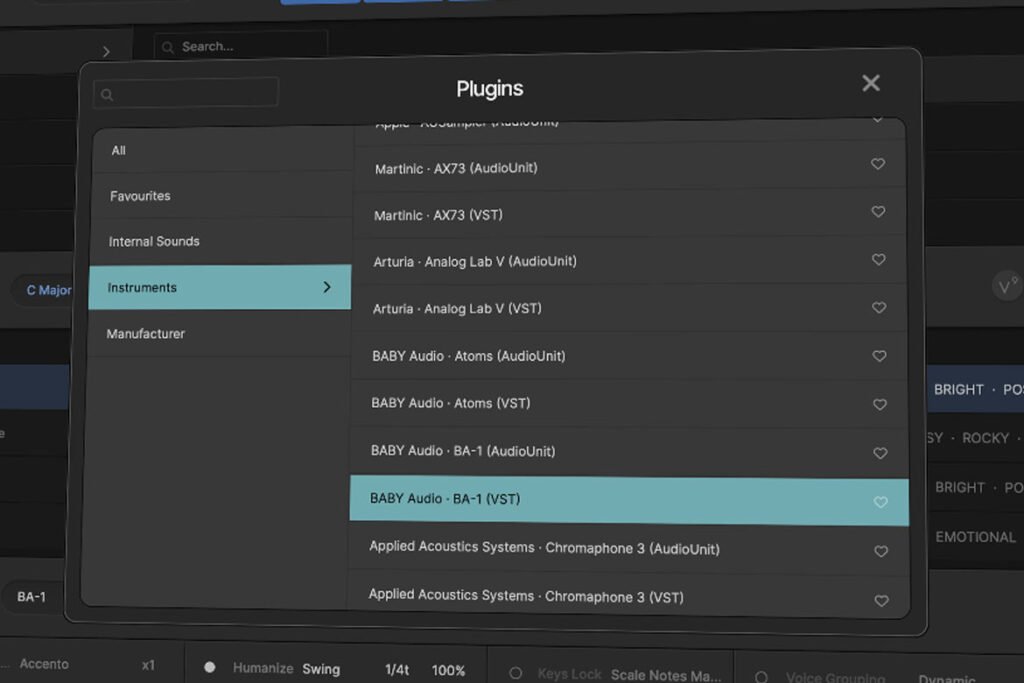Open the Favourites category
This screenshot has width=1024, height=683.
coord(221,196)
